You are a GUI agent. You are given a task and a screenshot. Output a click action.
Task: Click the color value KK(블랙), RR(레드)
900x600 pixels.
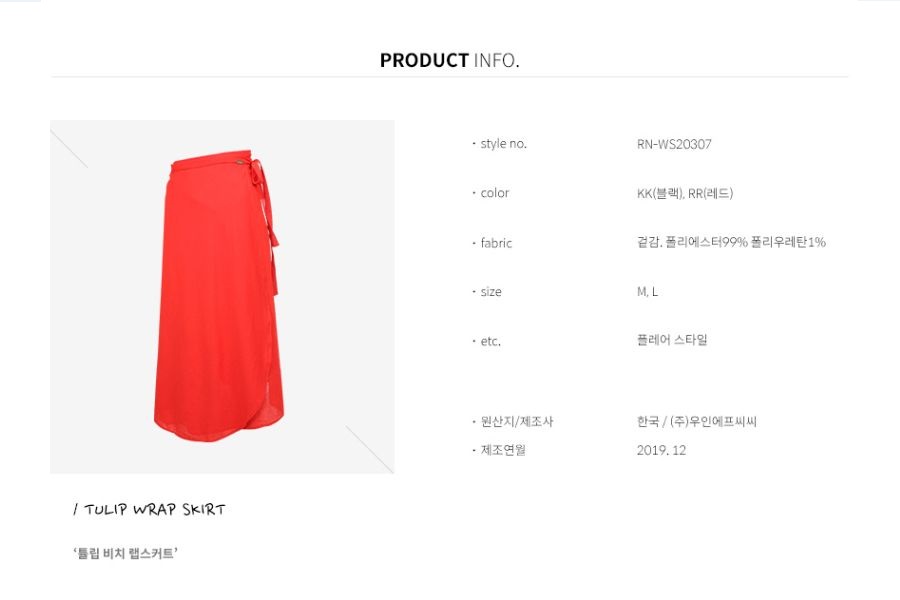point(685,193)
